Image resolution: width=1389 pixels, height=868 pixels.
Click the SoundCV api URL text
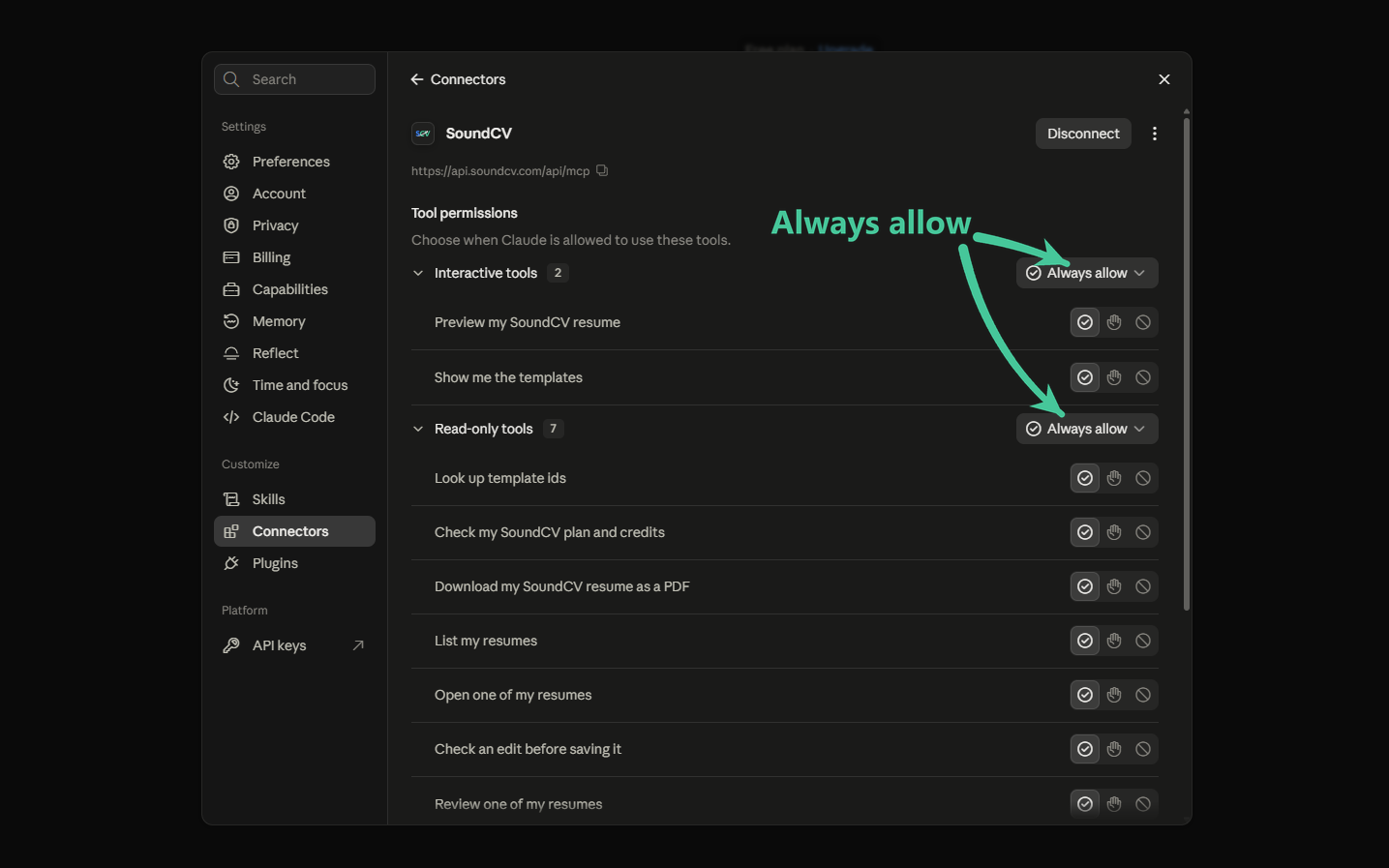tap(500, 170)
